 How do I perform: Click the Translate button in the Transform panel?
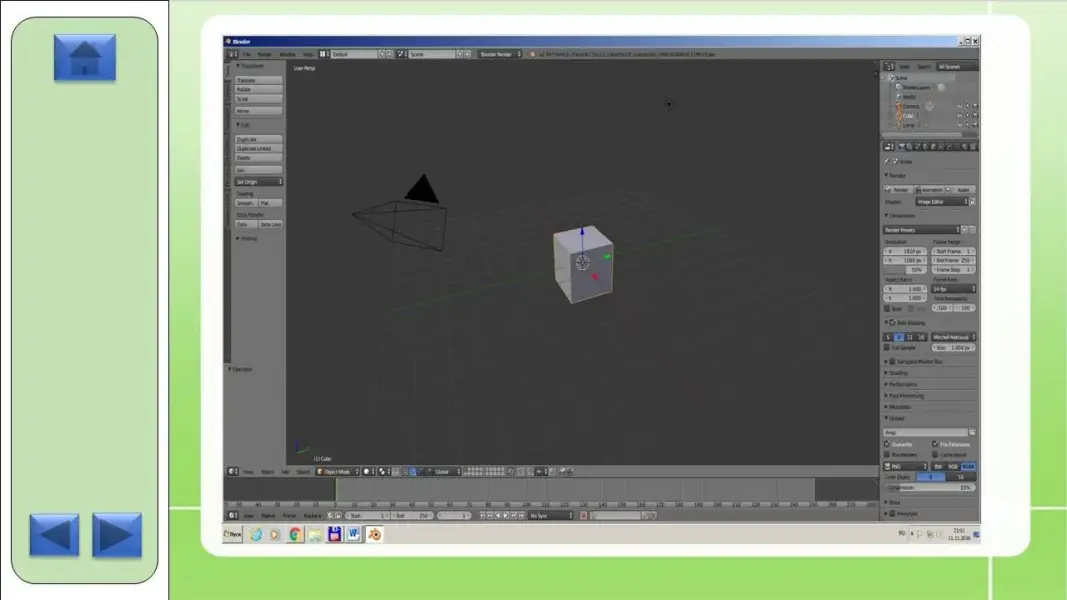coord(258,80)
